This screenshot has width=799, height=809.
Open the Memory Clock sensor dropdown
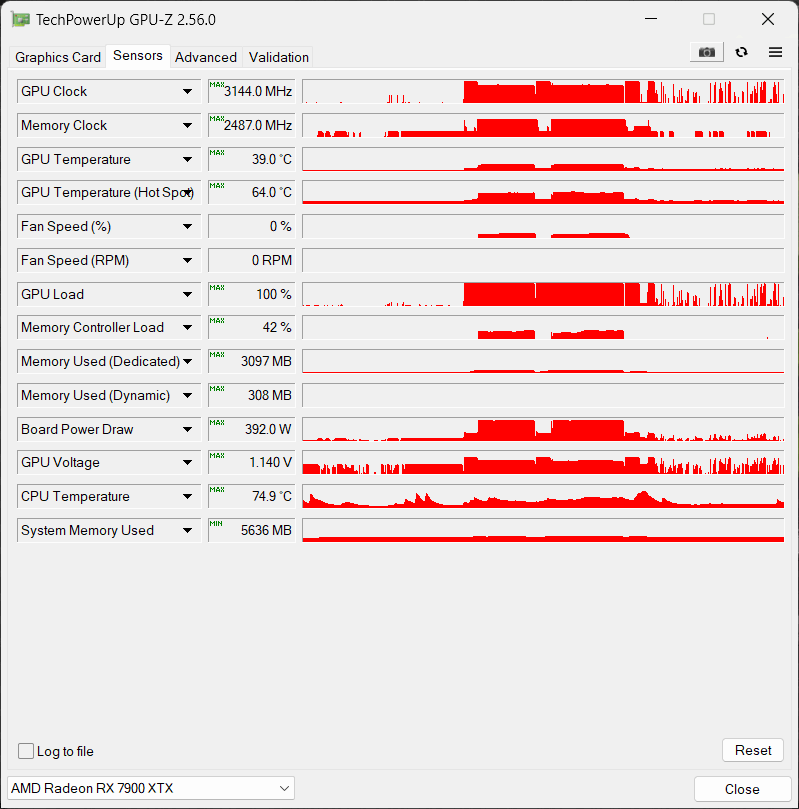point(187,125)
